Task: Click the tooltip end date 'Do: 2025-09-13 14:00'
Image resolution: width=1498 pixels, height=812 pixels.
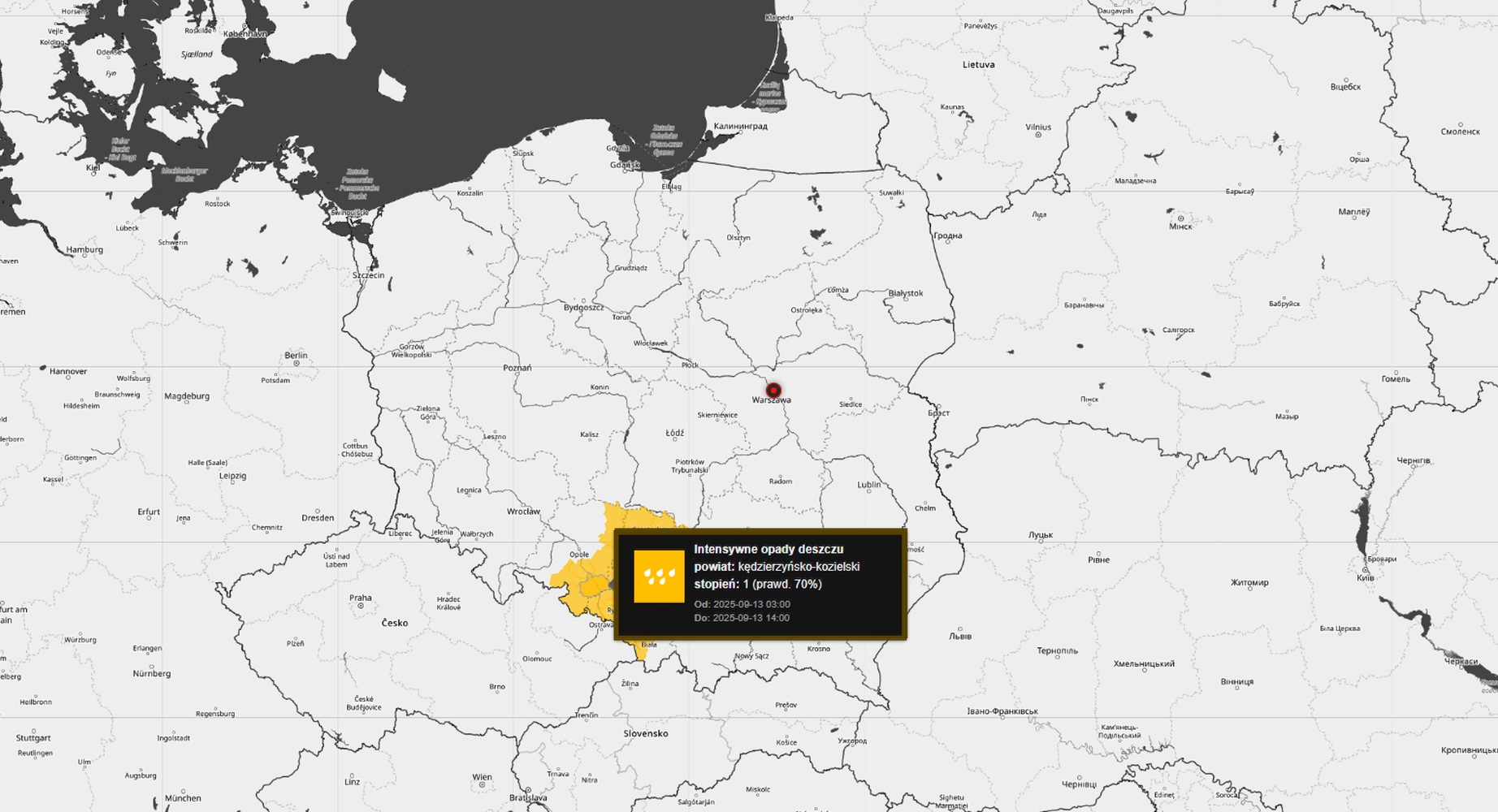Action: tap(742, 618)
